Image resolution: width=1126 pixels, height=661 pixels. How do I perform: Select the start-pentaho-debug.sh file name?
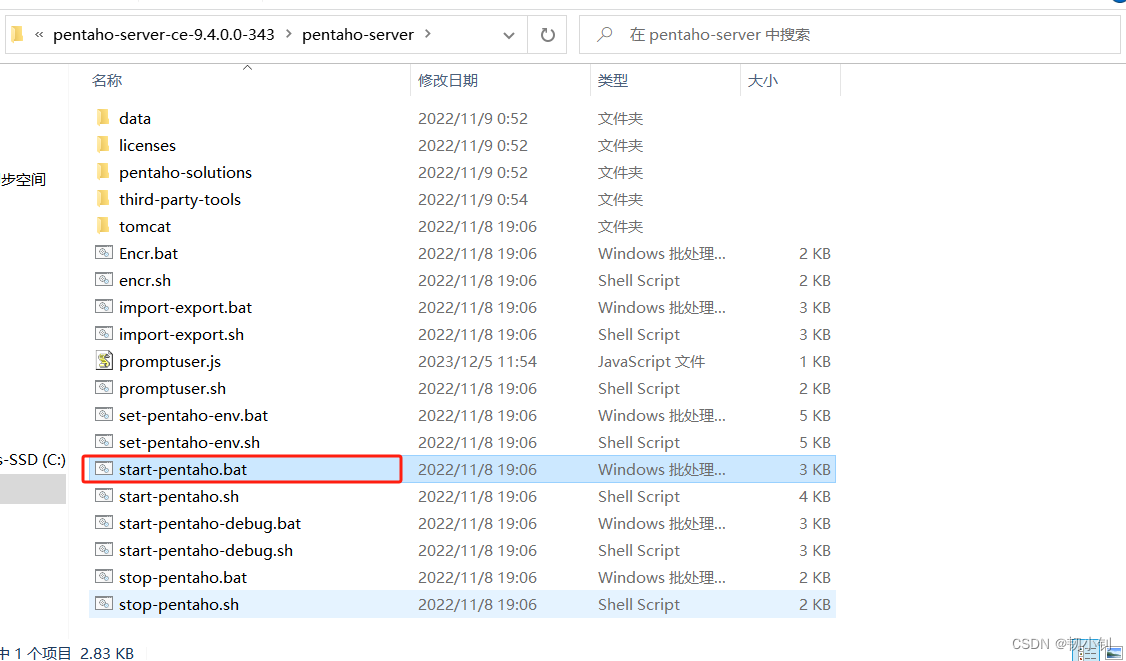(206, 551)
